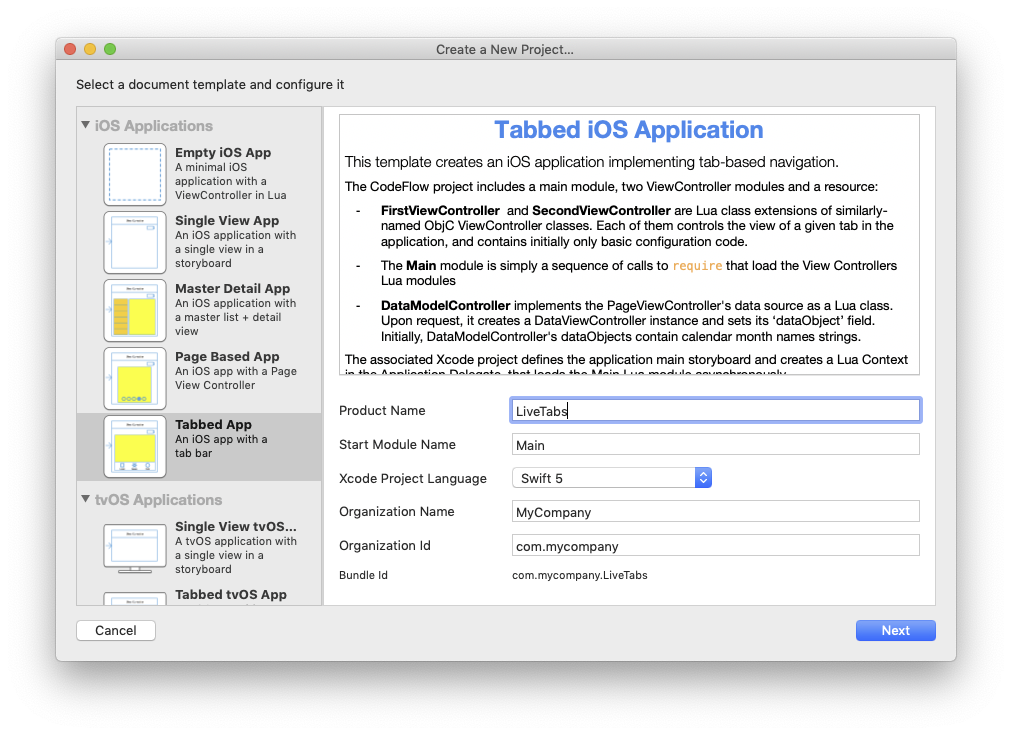The width and height of the screenshot is (1012, 735).
Task: Click the Next button
Action: (895, 630)
